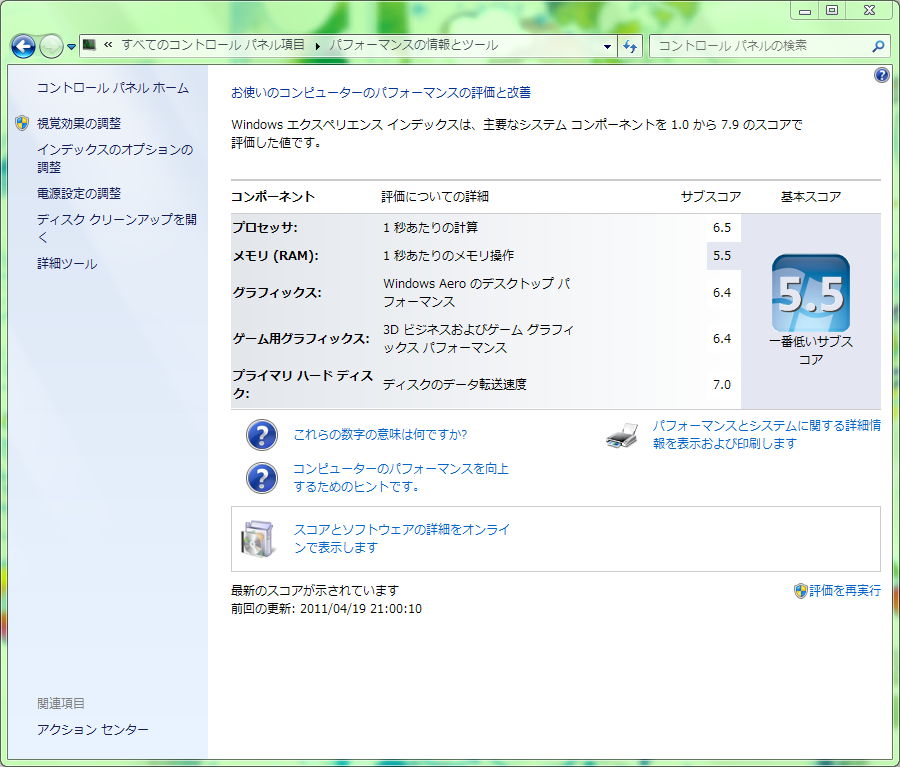The image size is (900, 767).
Task: Click お使いのコンピューターのパフォーマンスの評価と改善 heading
Action: pyautogui.click(x=381, y=92)
